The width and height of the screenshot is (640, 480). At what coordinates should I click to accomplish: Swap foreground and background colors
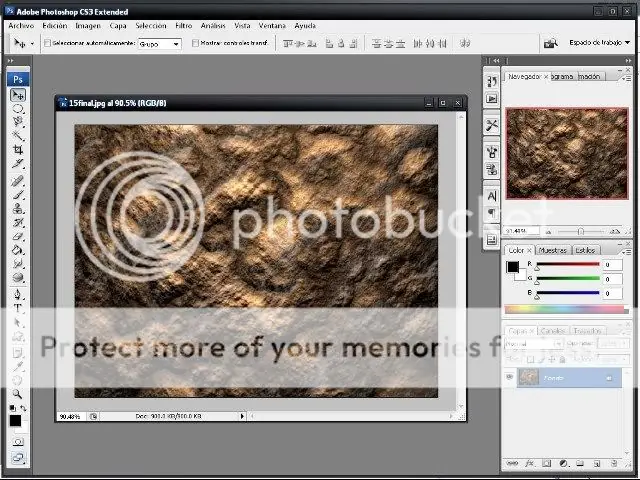point(23,407)
